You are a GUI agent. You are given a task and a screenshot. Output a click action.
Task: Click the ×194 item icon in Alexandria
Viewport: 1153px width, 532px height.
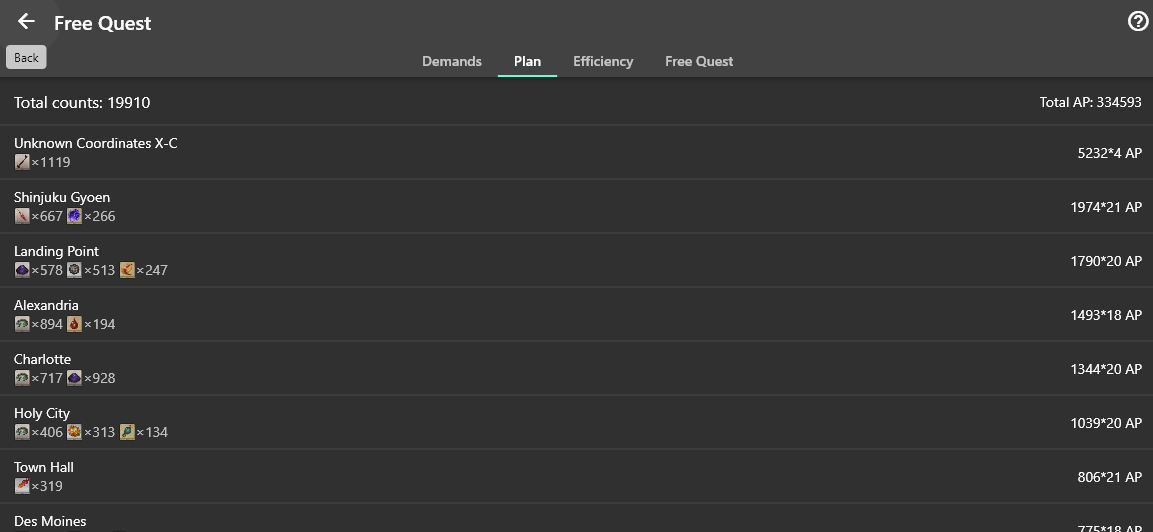tap(74, 324)
